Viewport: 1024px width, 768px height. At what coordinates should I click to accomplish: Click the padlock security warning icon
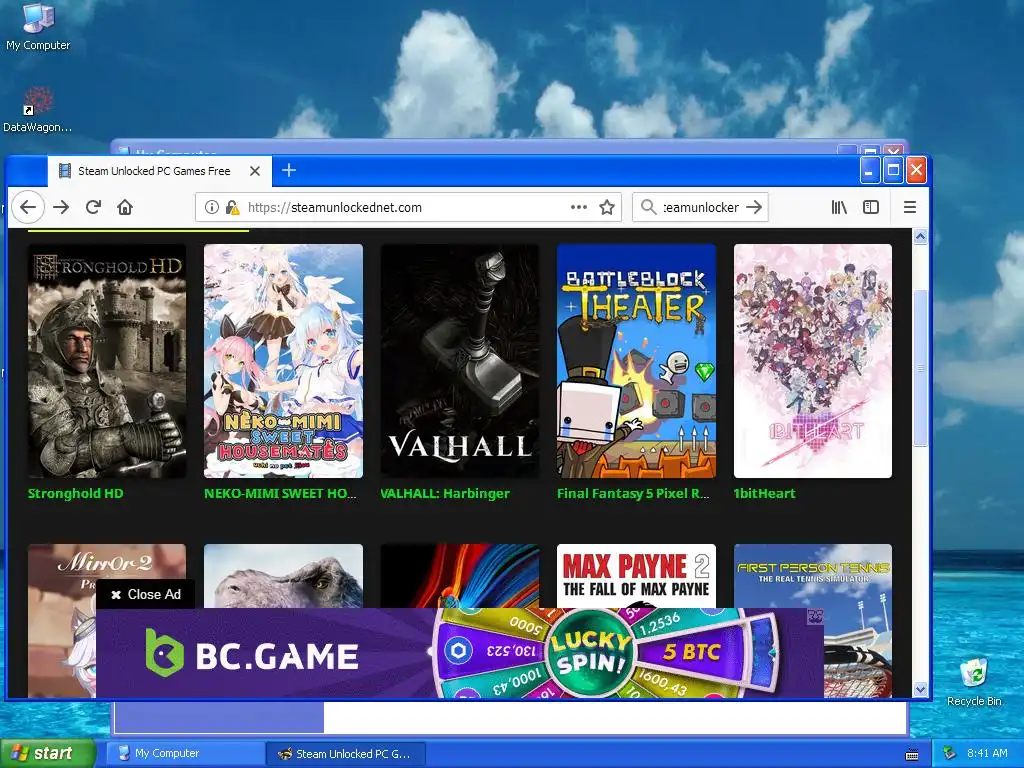tap(231, 207)
